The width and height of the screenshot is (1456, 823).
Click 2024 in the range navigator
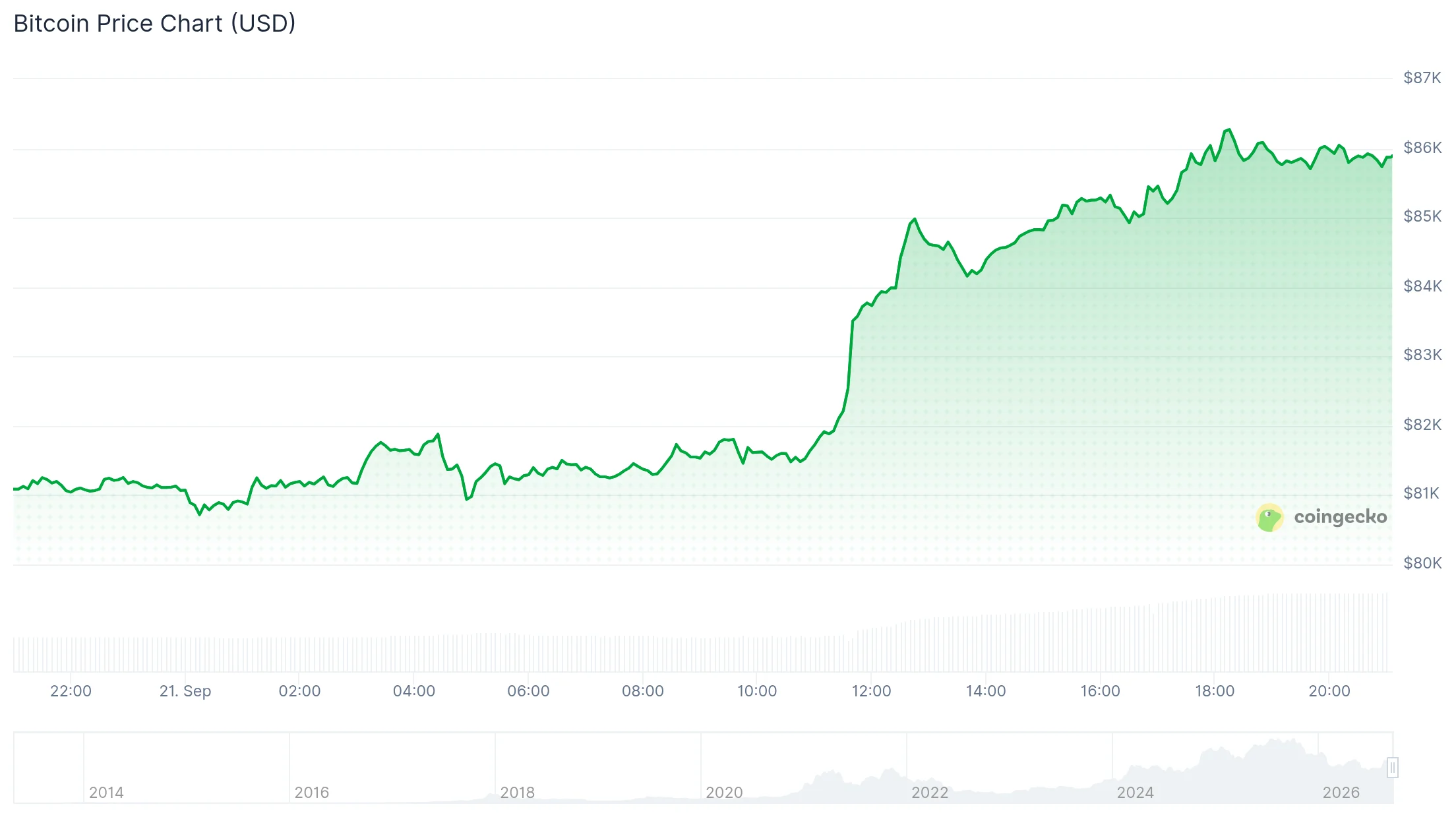coord(1135,793)
